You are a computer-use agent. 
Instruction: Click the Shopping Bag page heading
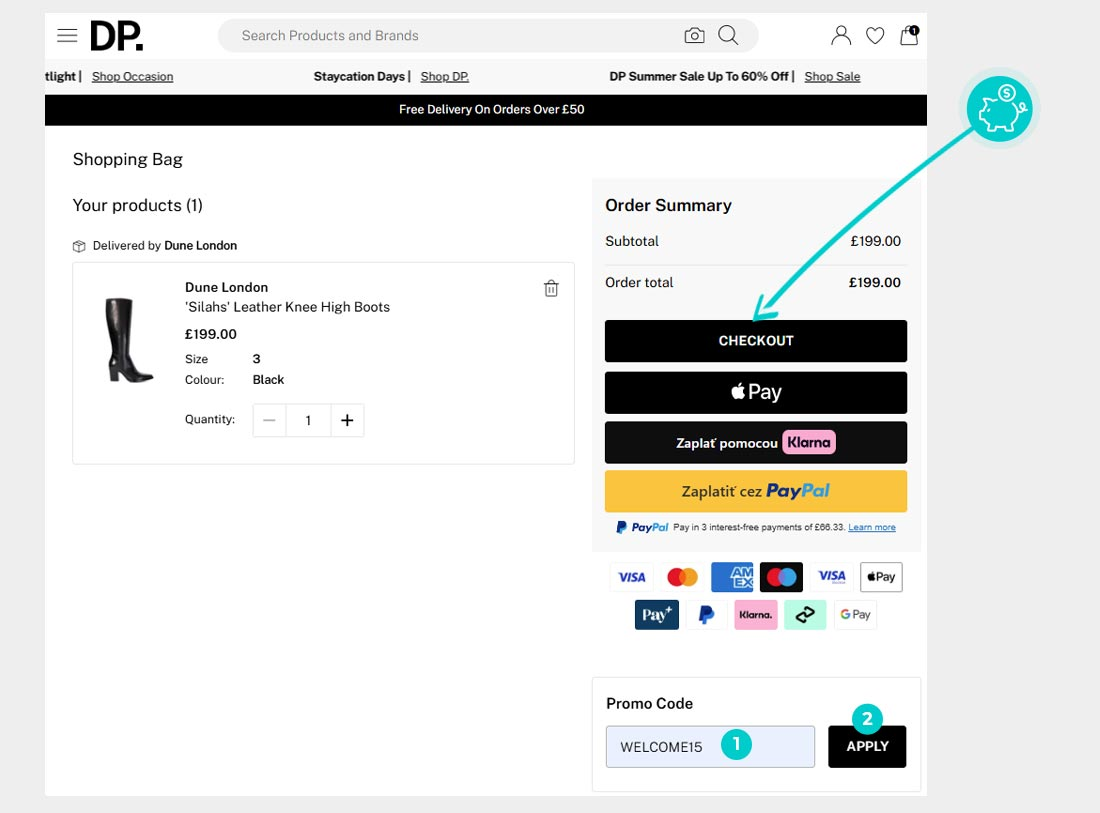[128, 160]
